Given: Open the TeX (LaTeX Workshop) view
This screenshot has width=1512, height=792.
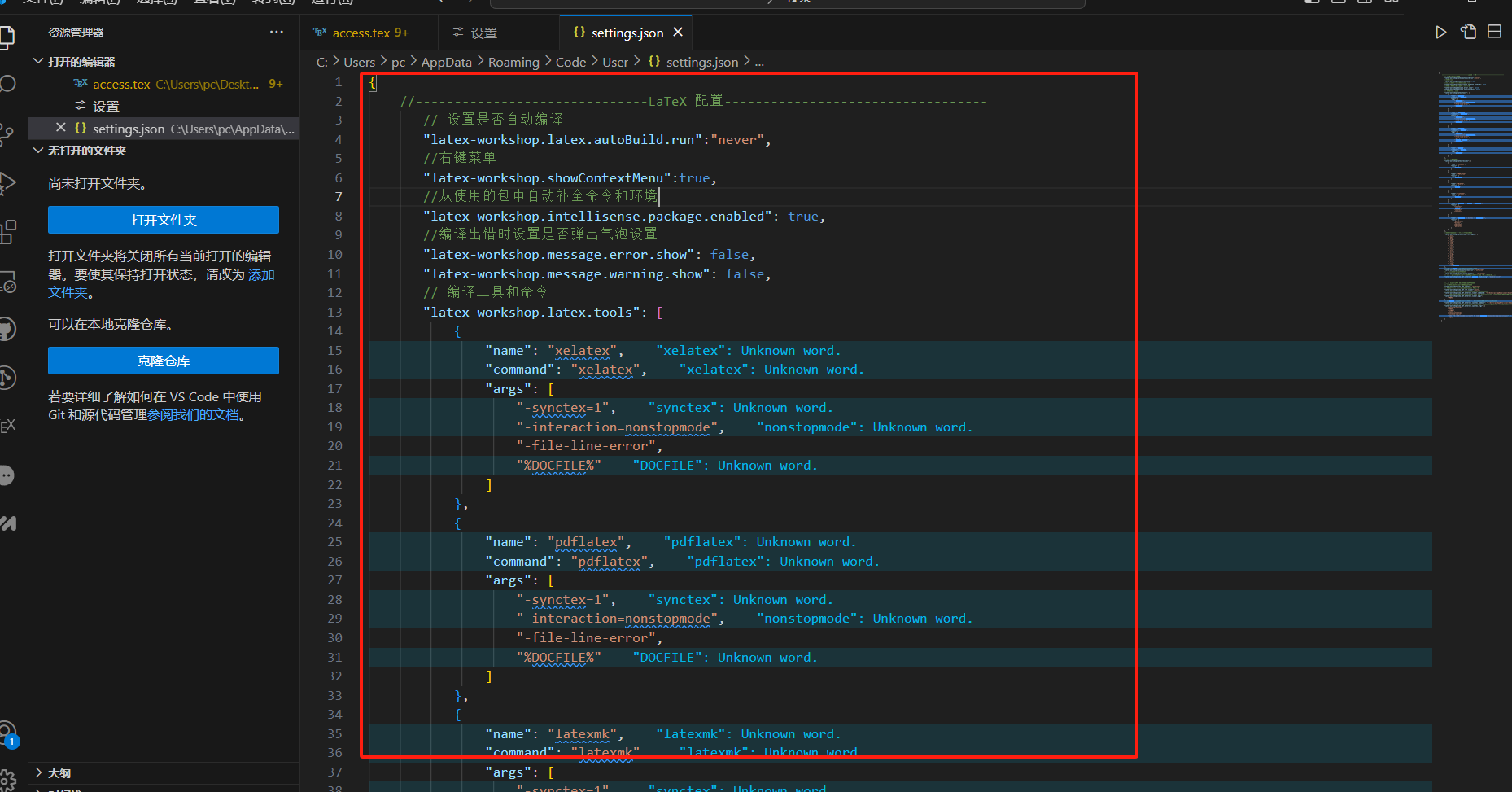Looking at the screenshot, I should (7, 427).
